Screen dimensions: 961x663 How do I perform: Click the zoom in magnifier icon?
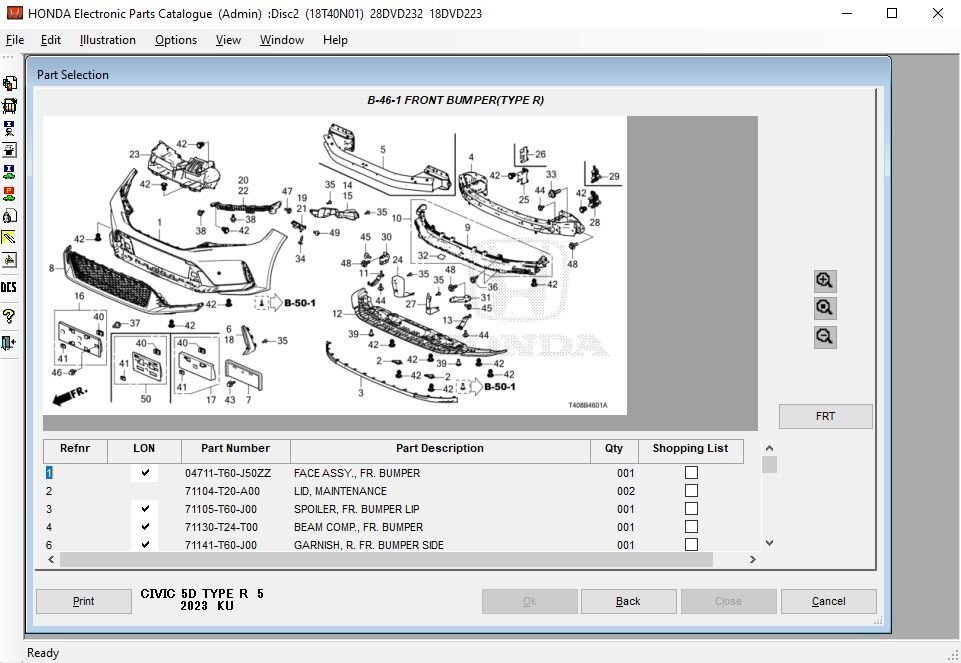coord(824,281)
